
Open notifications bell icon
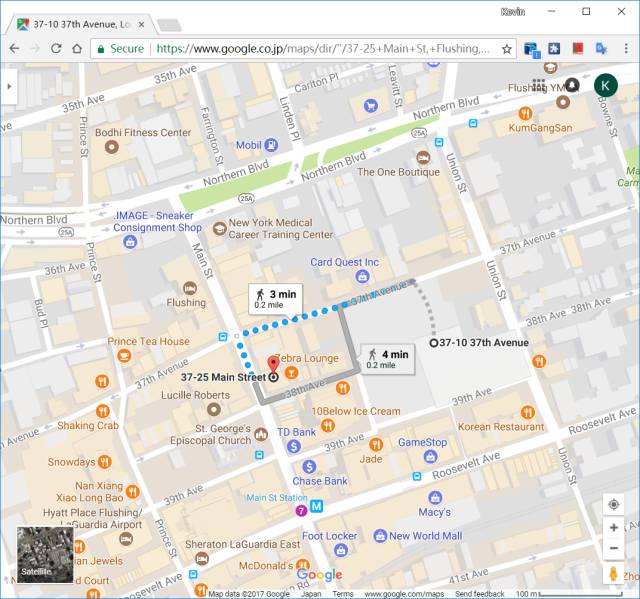click(x=573, y=84)
